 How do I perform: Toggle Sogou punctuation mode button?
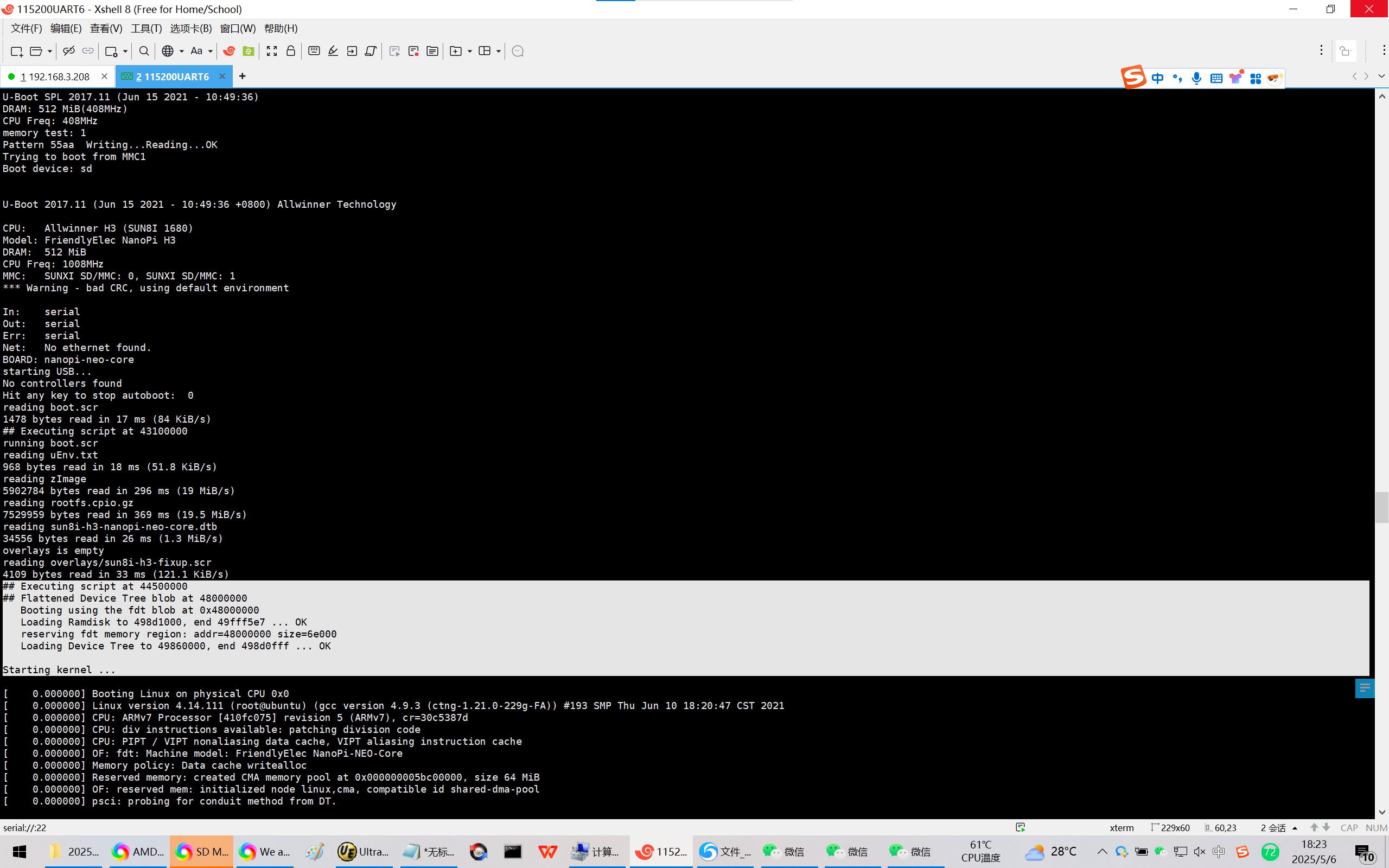click(x=1177, y=78)
